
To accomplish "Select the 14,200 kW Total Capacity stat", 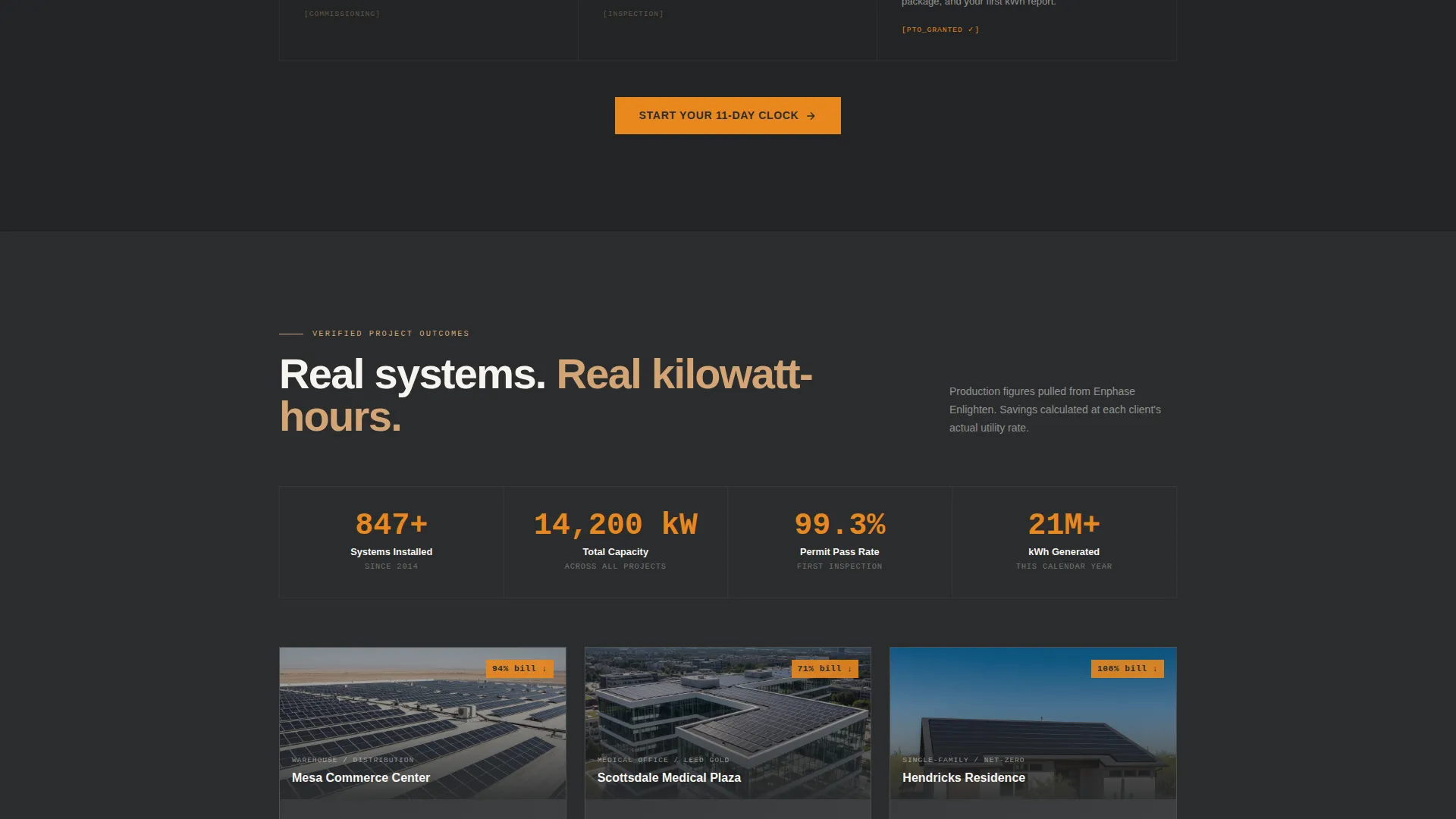I will 616,542.
